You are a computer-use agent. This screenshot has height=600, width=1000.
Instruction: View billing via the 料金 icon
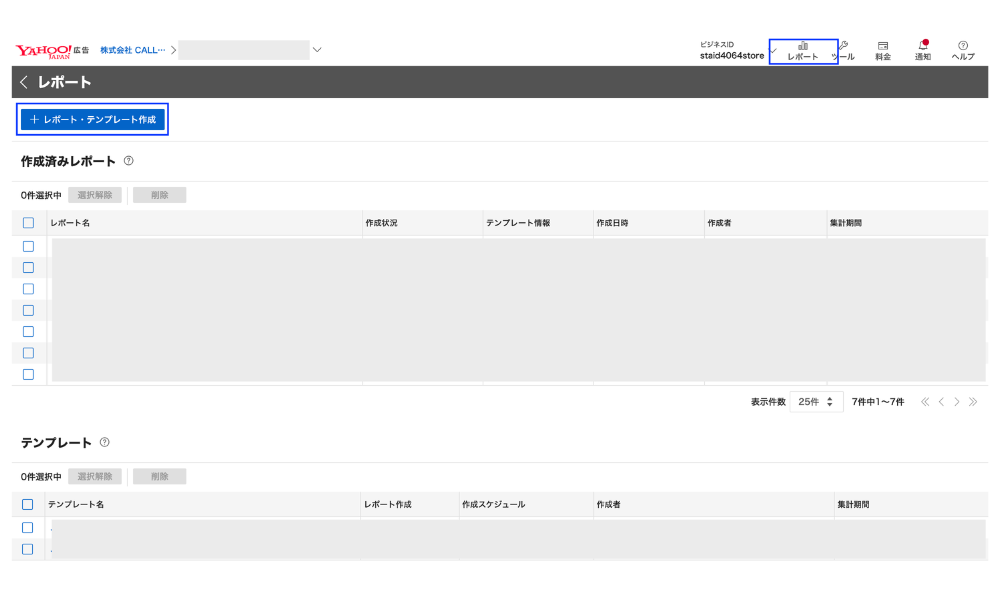coord(883,49)
